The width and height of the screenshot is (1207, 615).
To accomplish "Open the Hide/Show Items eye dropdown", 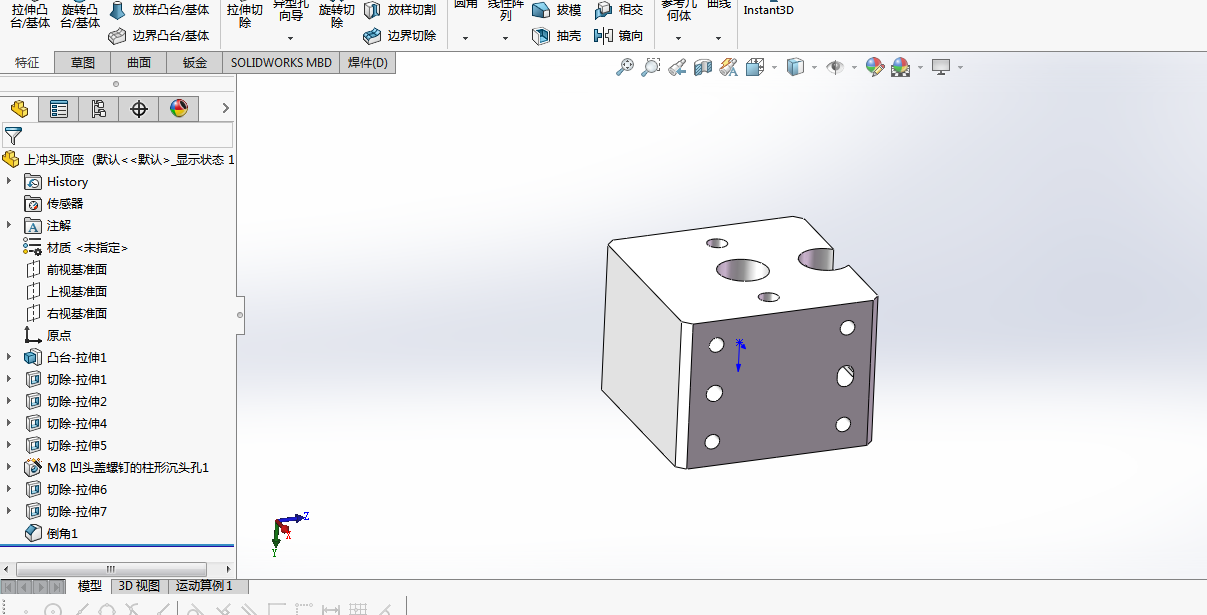I will click(x=834, y=67).
